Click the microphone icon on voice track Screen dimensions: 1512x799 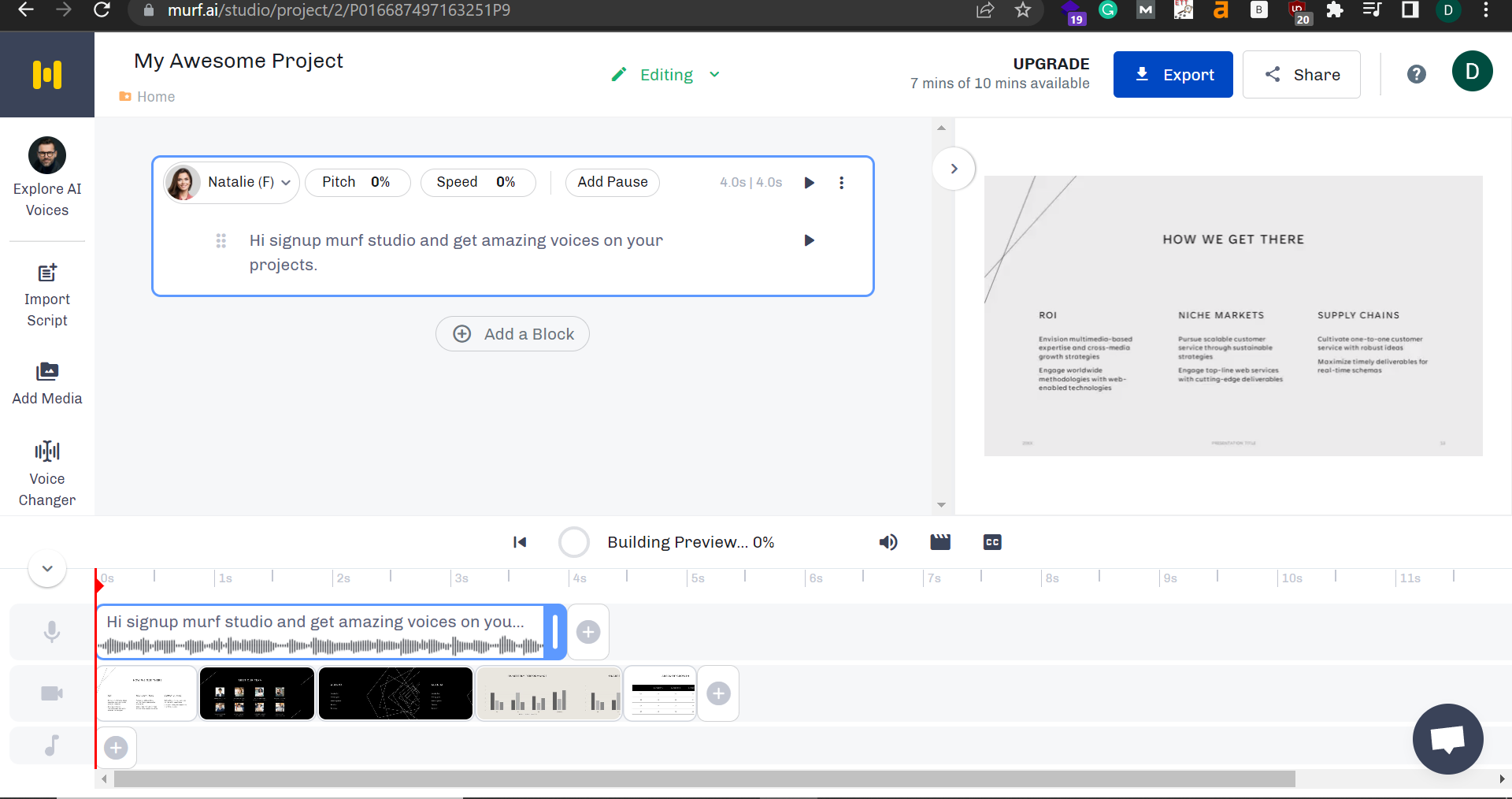click(51, 631)
